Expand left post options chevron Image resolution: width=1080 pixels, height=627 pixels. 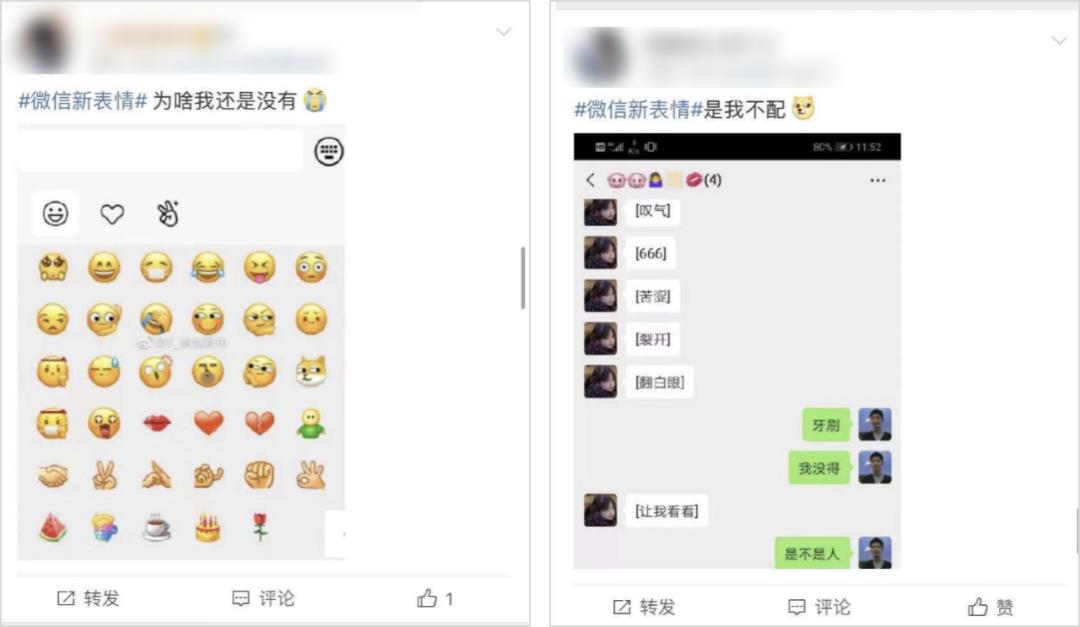pyautogui.click(x=503, y=32)
